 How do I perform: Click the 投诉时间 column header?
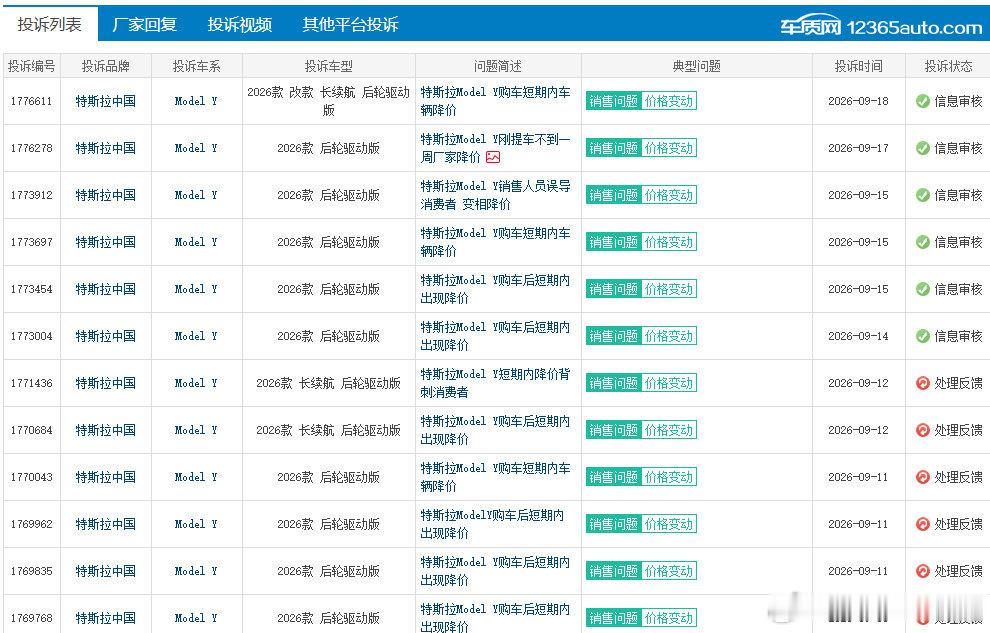tap(858, 66)
